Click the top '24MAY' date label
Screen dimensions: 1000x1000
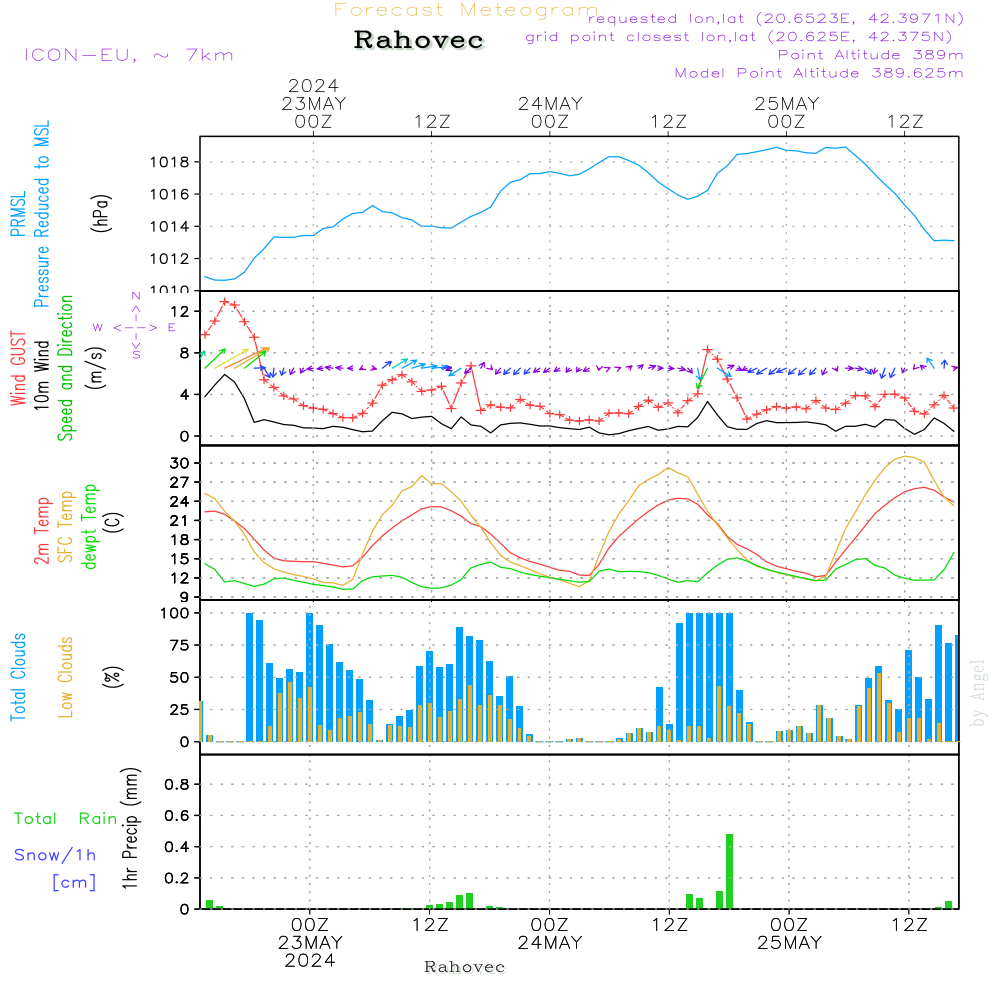550,104
